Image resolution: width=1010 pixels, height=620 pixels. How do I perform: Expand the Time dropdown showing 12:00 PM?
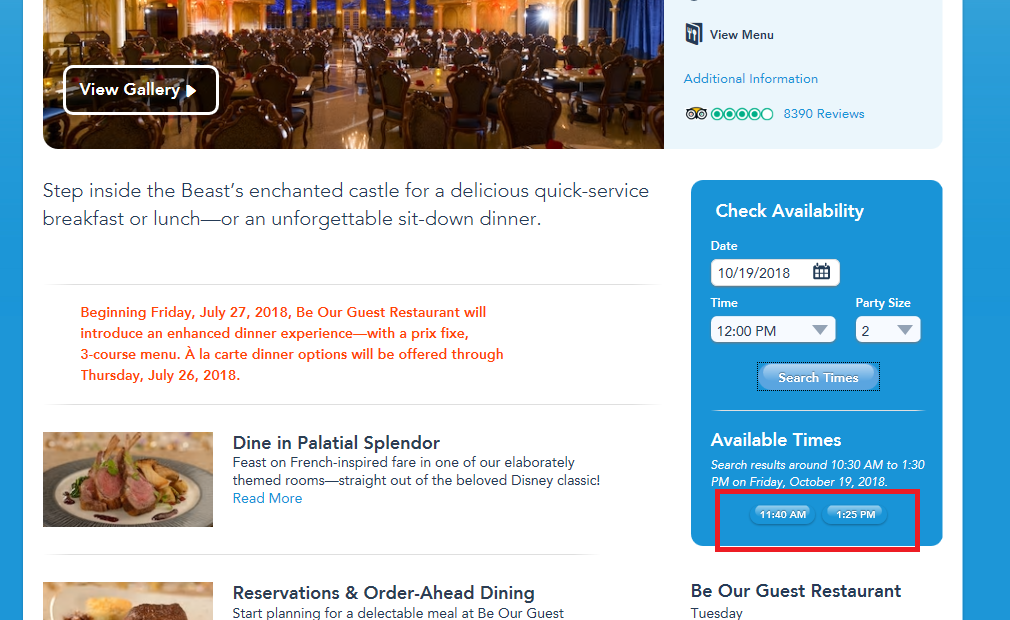(773, 330)
